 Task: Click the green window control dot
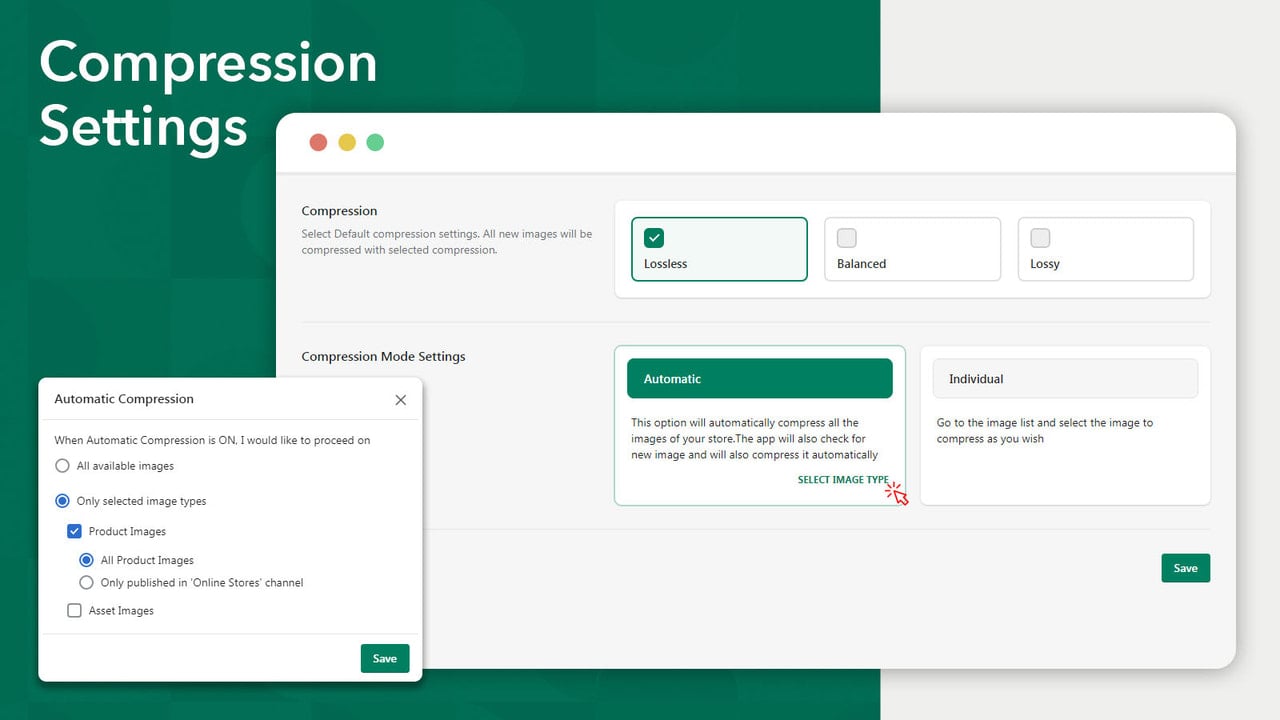click(x=375, y=142)
